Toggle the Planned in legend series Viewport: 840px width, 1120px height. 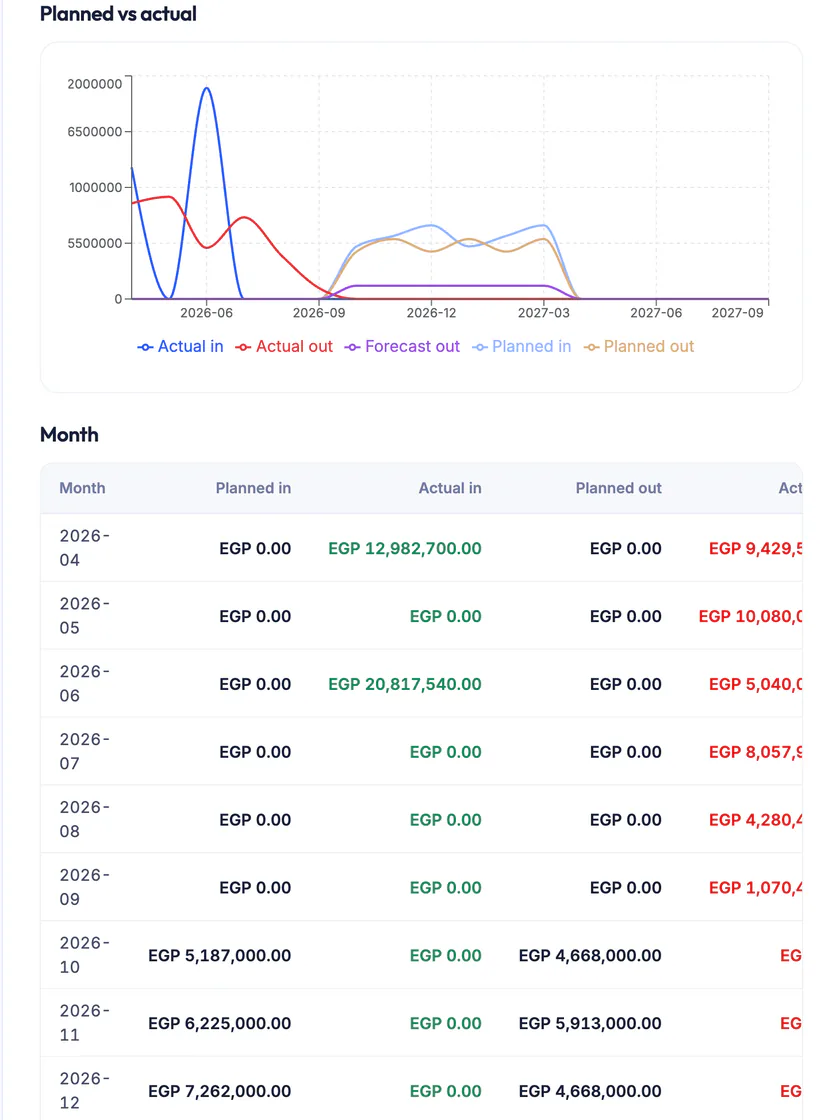pyautogui.click(x=521, y=346)
